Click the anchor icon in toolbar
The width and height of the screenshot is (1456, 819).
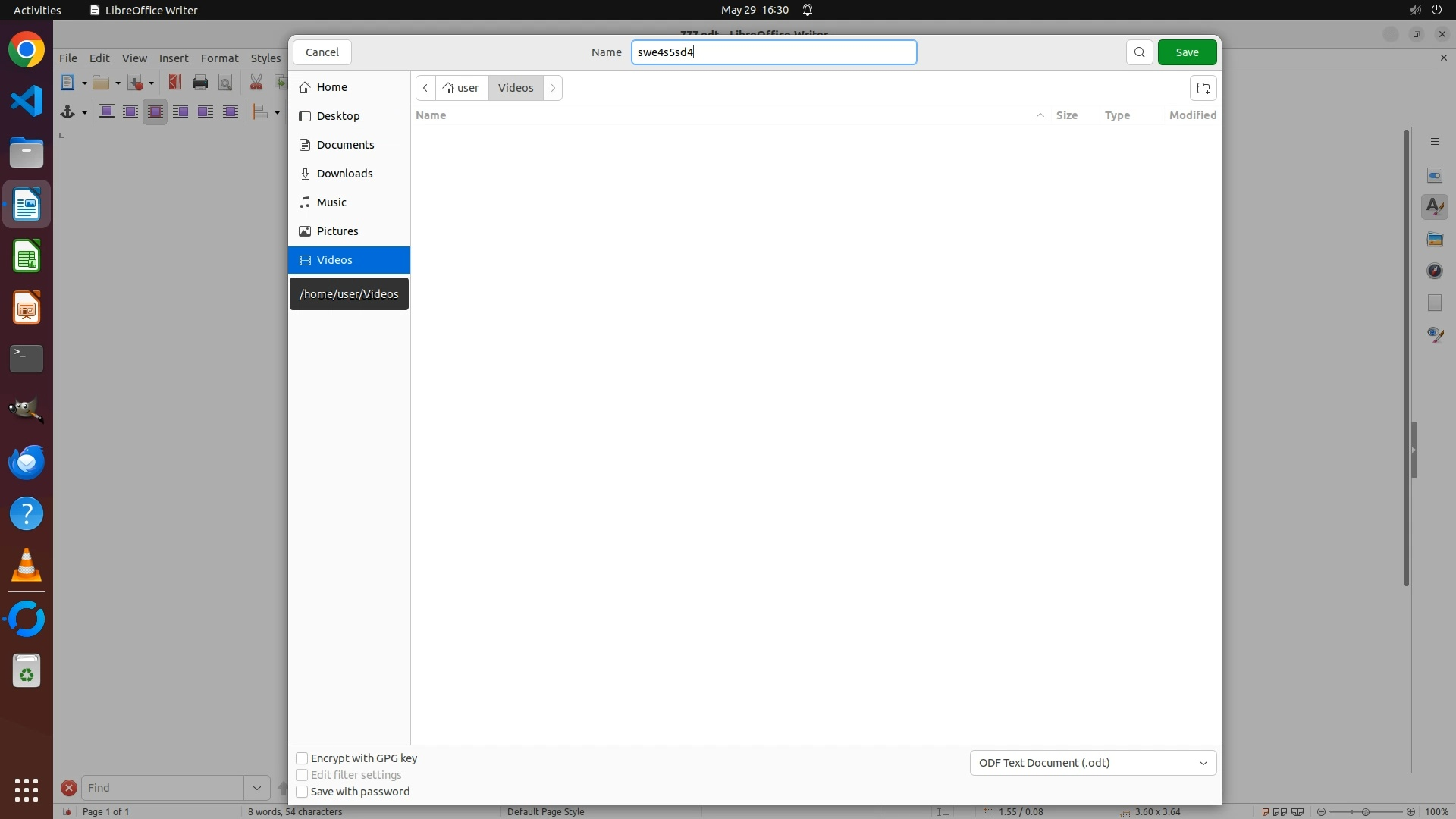67,112
